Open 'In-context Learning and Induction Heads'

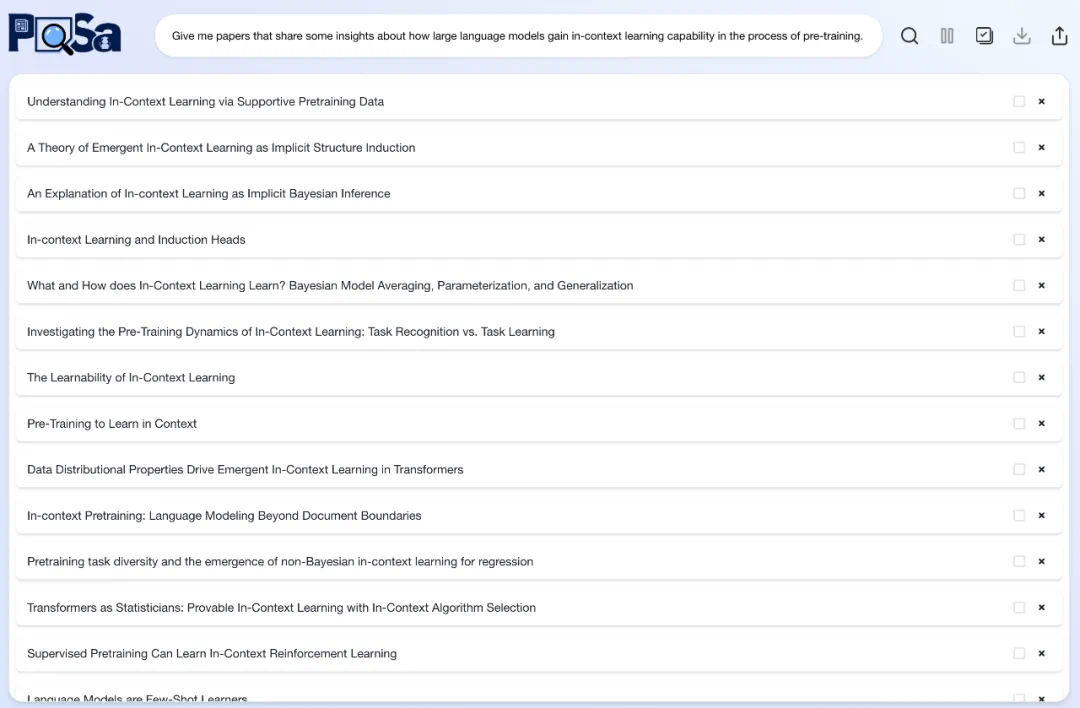pos(136,240)
